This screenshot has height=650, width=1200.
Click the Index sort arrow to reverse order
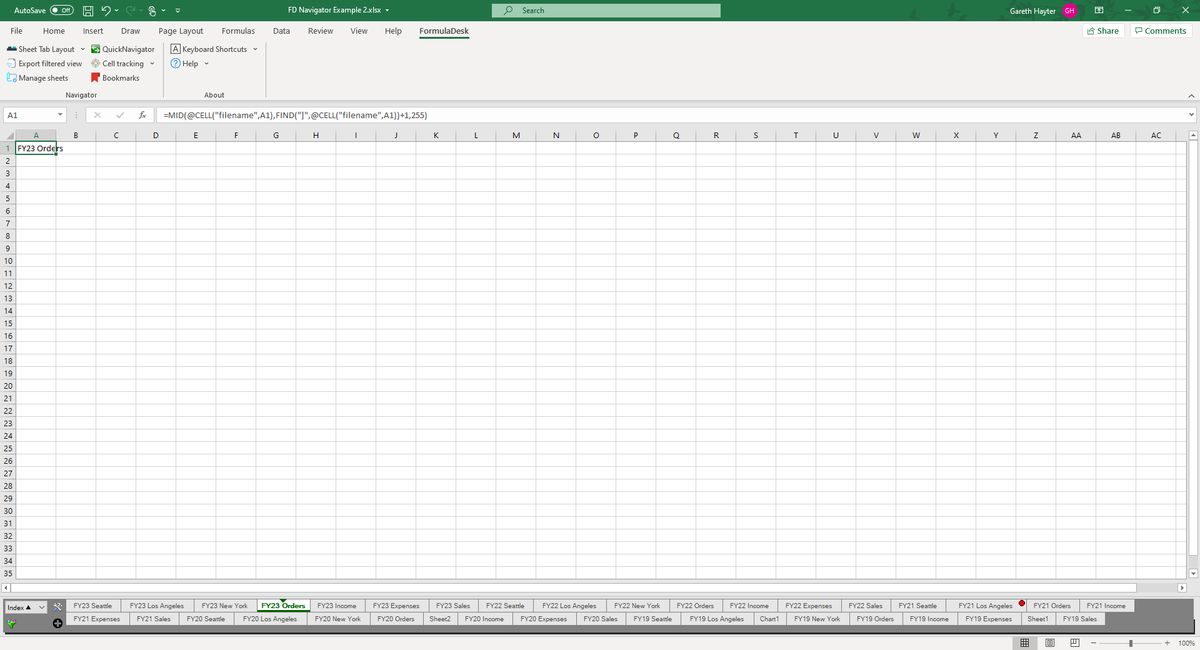click(27, 606)
